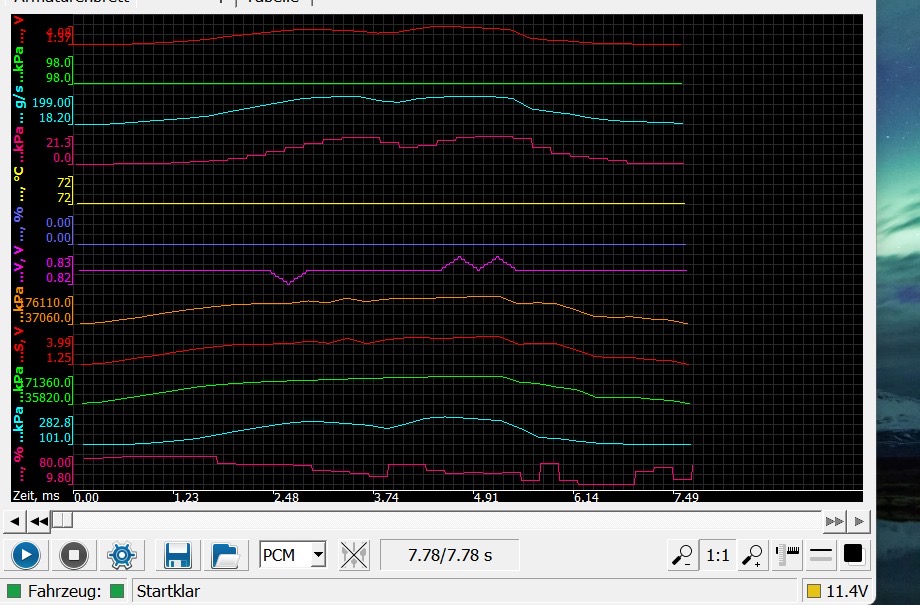Click the 11.4V battery voltage indicator

pos(836,591)
